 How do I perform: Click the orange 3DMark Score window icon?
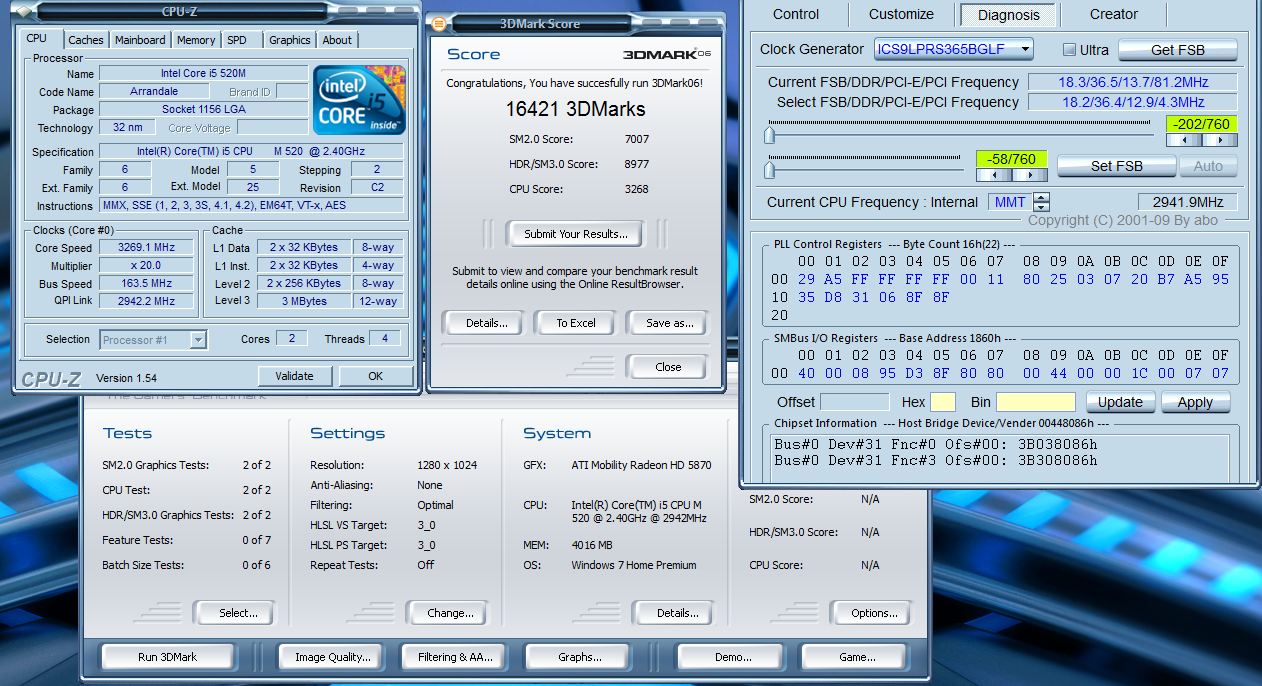click(439, 23)
